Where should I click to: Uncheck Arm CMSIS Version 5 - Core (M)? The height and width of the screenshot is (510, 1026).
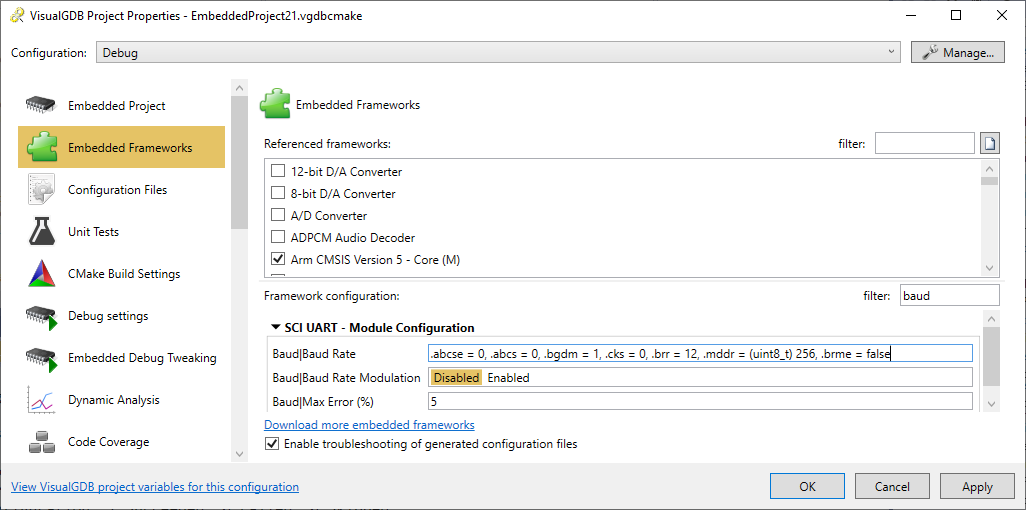[278, 259]
